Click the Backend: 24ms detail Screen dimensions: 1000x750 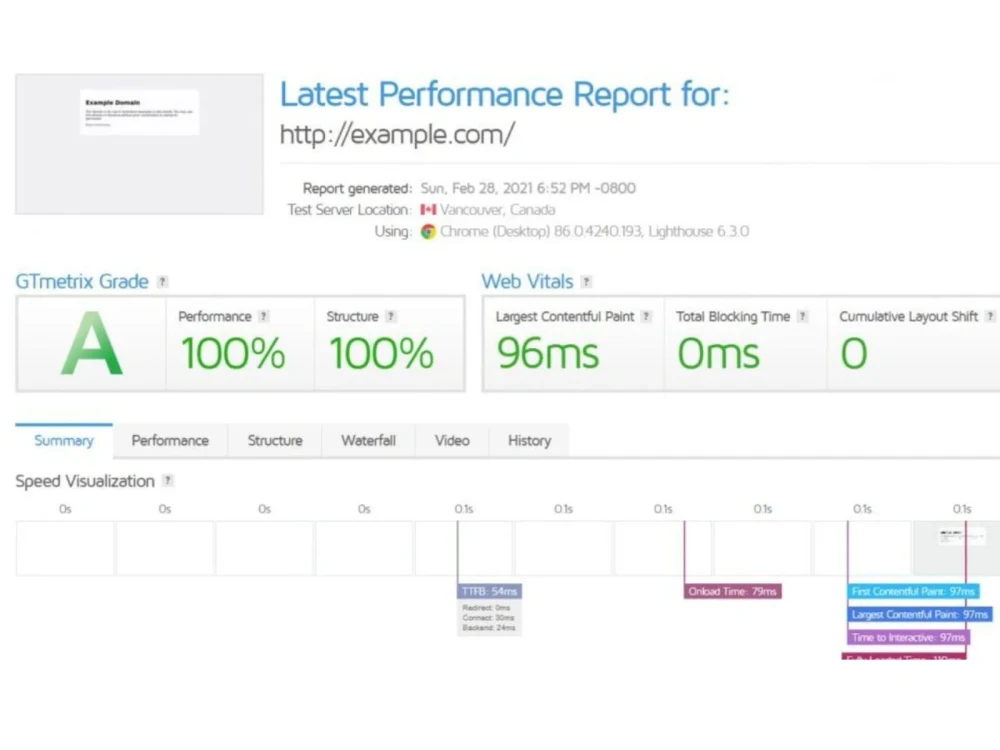click(489, 628)
